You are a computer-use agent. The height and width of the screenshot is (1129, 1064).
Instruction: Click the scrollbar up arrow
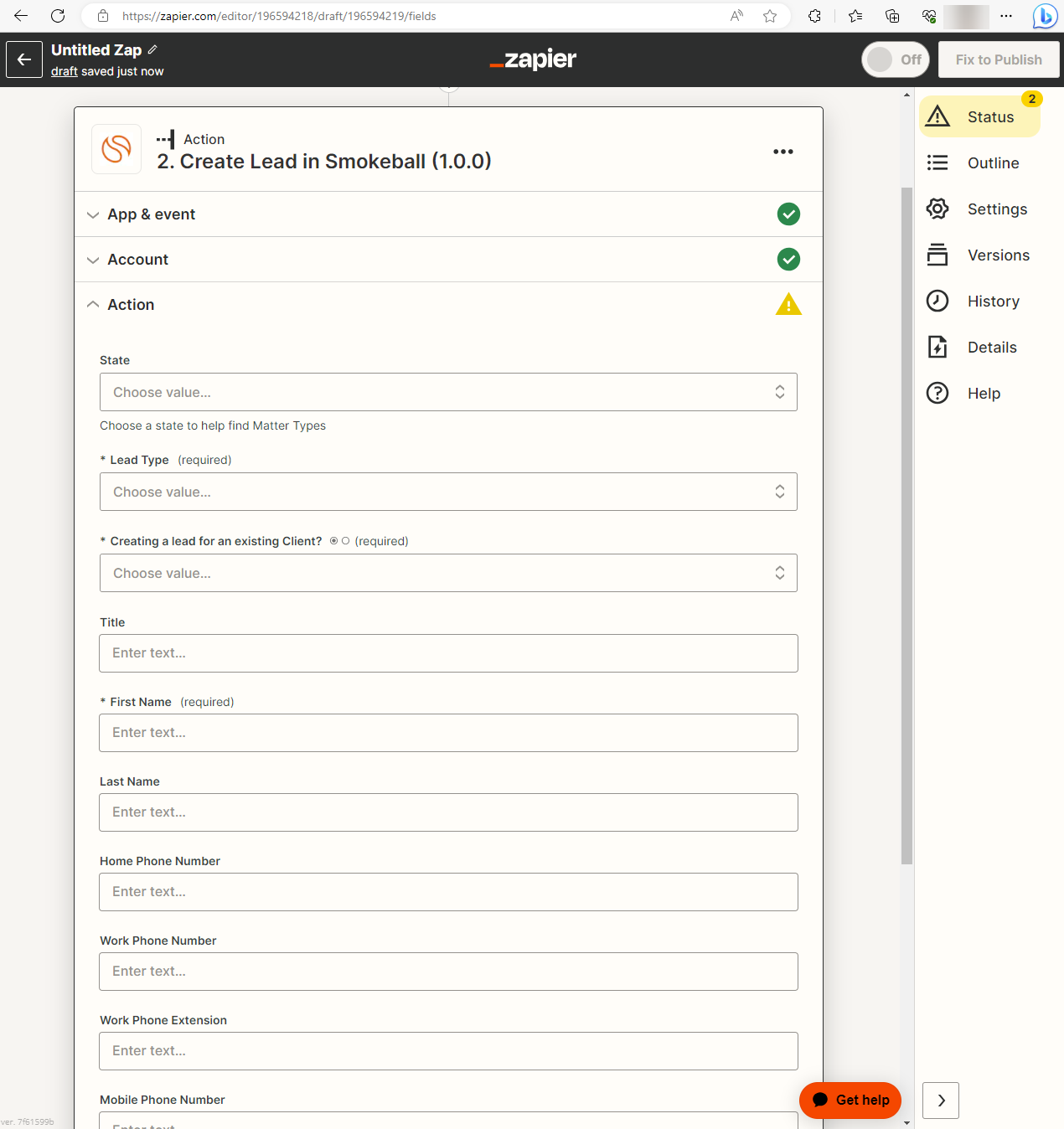click(x=906, y=95)
